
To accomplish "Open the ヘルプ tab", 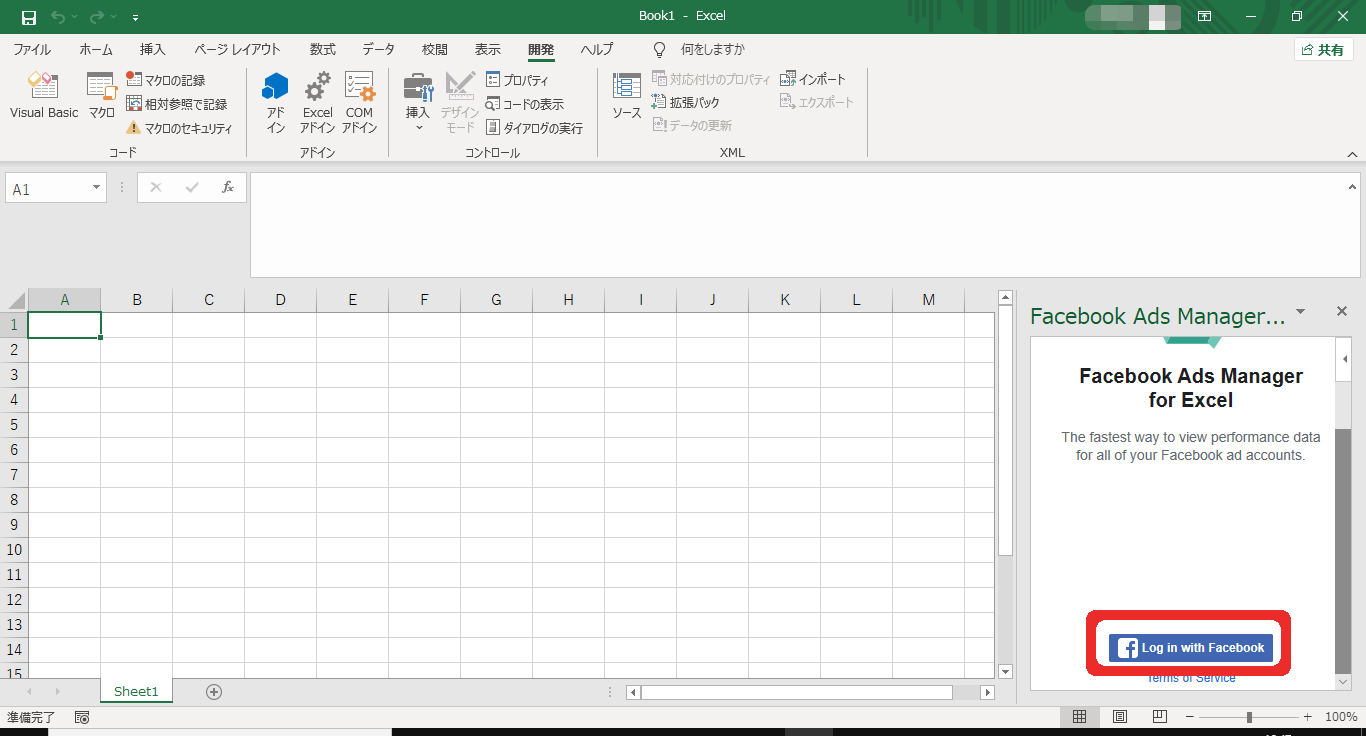I will 597,49.
